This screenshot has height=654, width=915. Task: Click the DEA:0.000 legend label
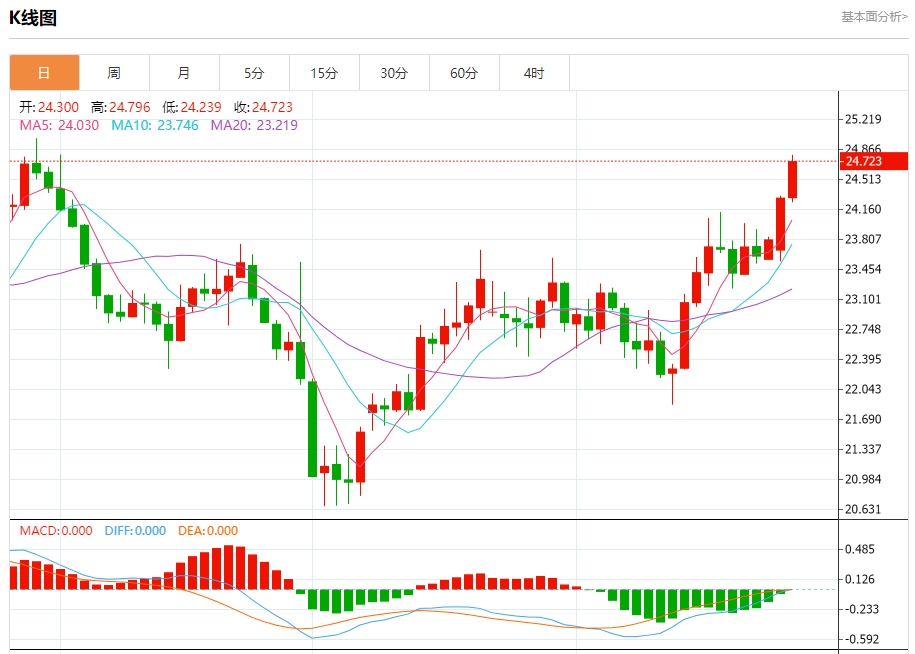click(x=208, y=531)
